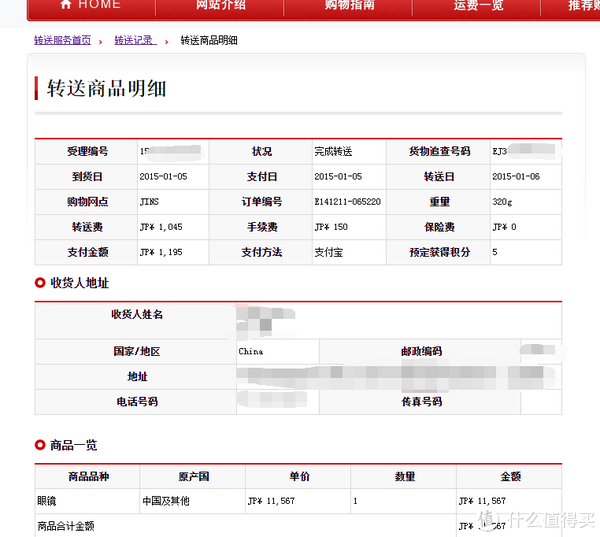
Task: Click the red circle icon beside 收货人地址
Action: click(40, 283)
